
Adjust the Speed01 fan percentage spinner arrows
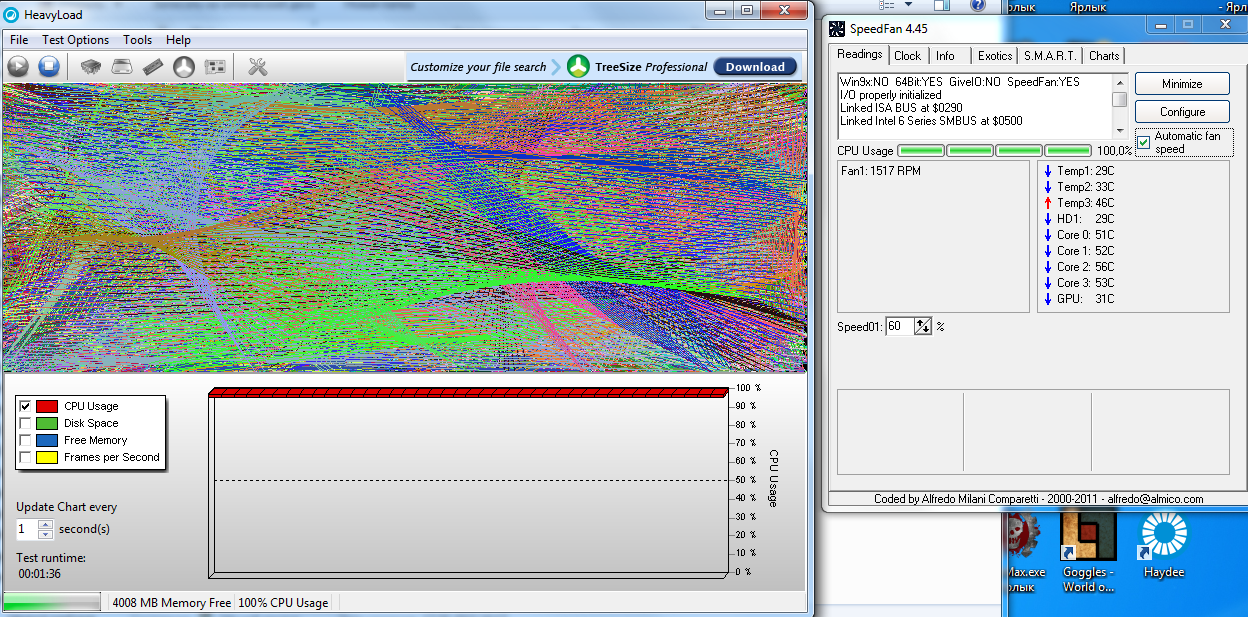click(x=923, y=326)
